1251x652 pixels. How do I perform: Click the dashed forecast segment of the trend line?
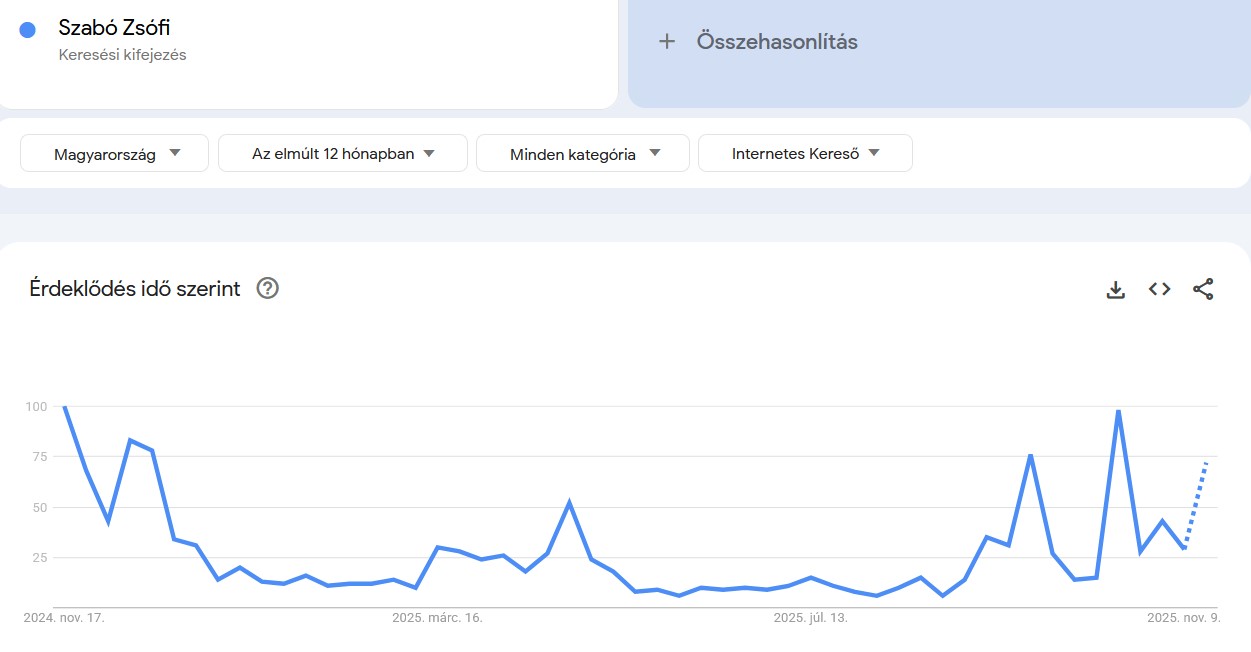pyautogui.click(x=1196, y=505)
